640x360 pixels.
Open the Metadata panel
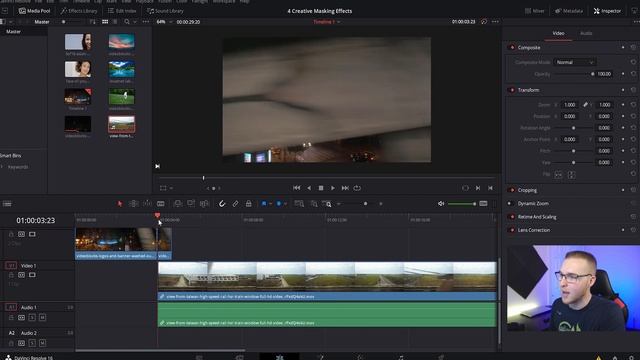point(568,11)
